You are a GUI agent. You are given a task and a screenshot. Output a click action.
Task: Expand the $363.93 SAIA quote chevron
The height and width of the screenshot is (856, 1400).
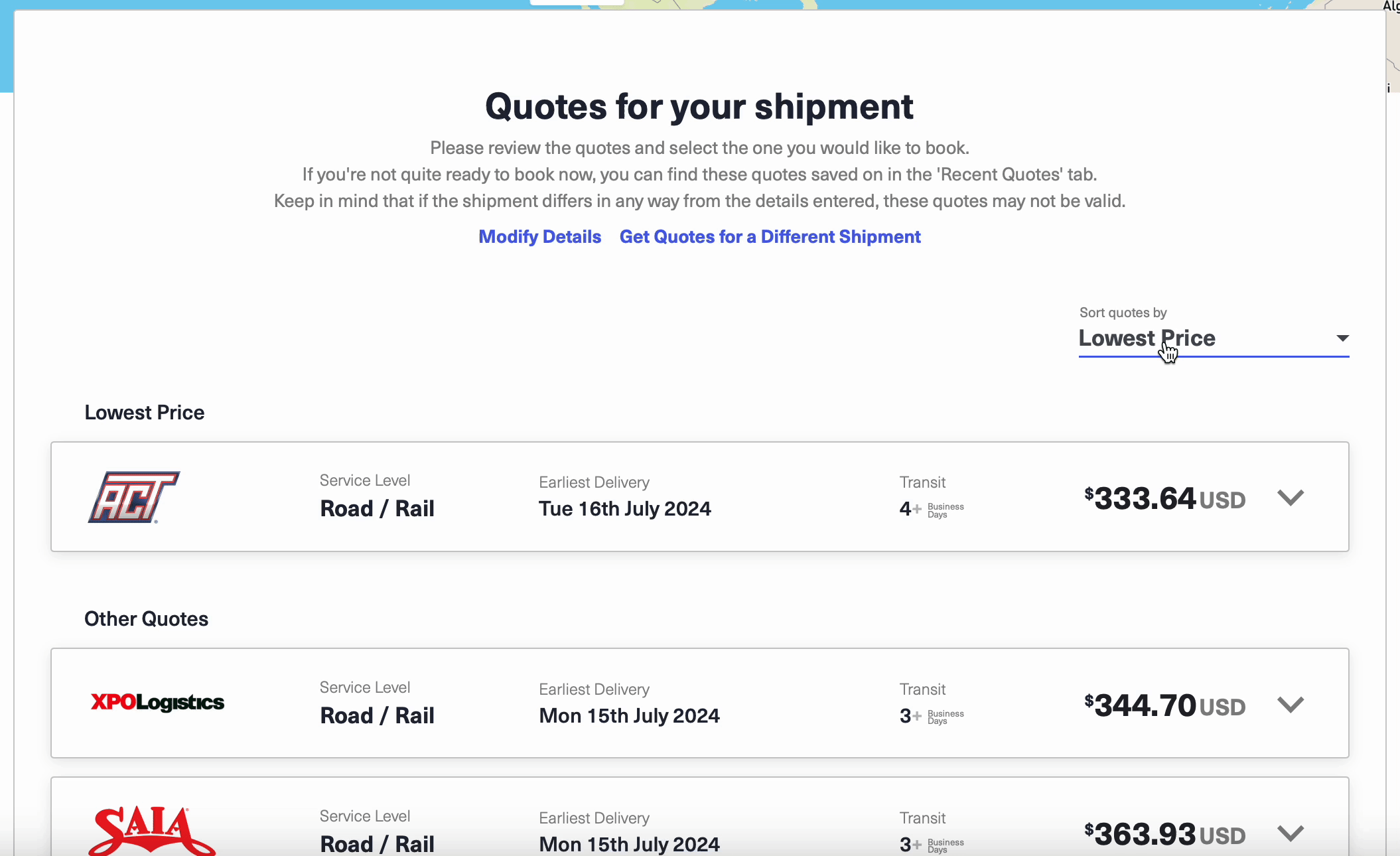click(x=1291, y=833)
